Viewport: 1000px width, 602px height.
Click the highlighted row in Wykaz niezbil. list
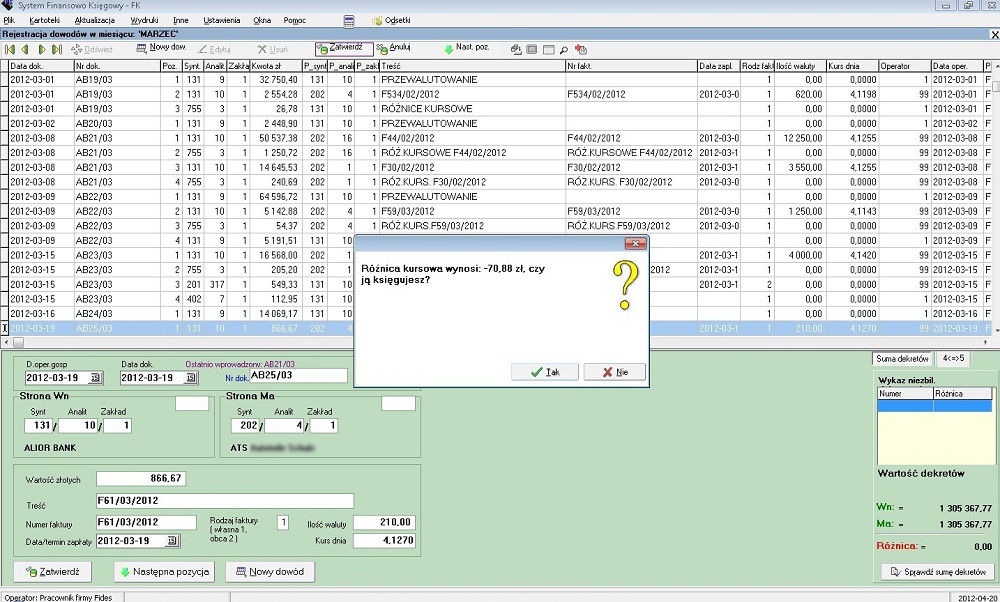tap(934, 406)
